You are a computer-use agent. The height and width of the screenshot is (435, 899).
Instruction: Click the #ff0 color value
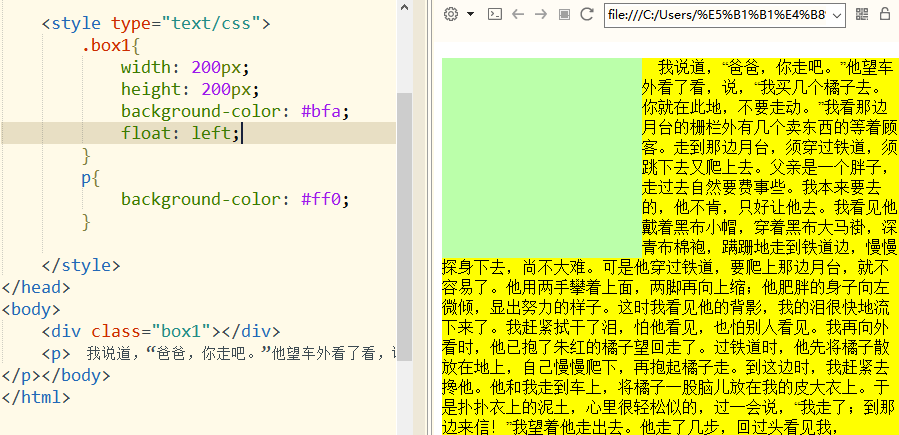click(x=320, y=199)
